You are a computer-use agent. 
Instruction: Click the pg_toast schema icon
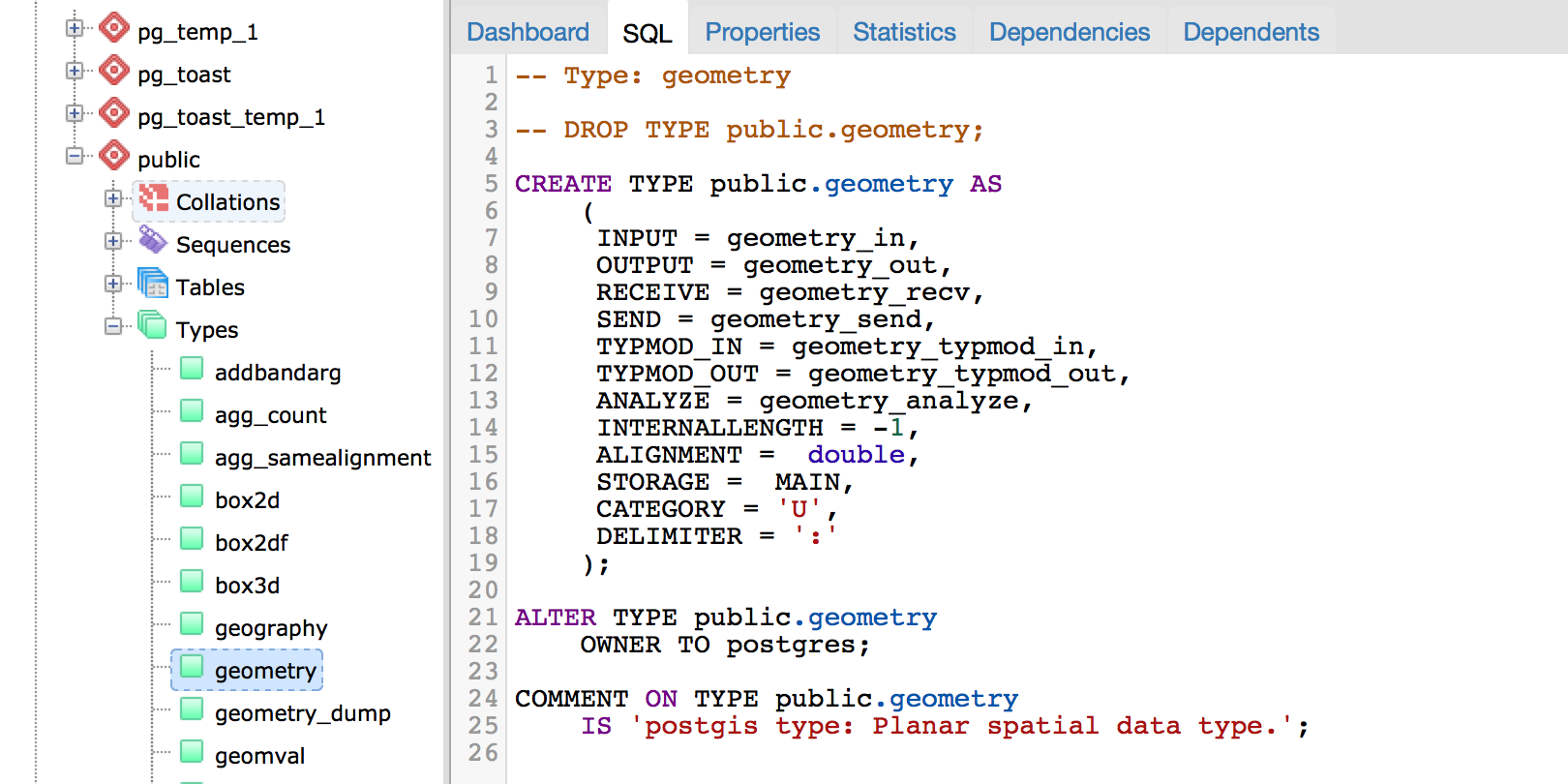(x=114, y=71)
